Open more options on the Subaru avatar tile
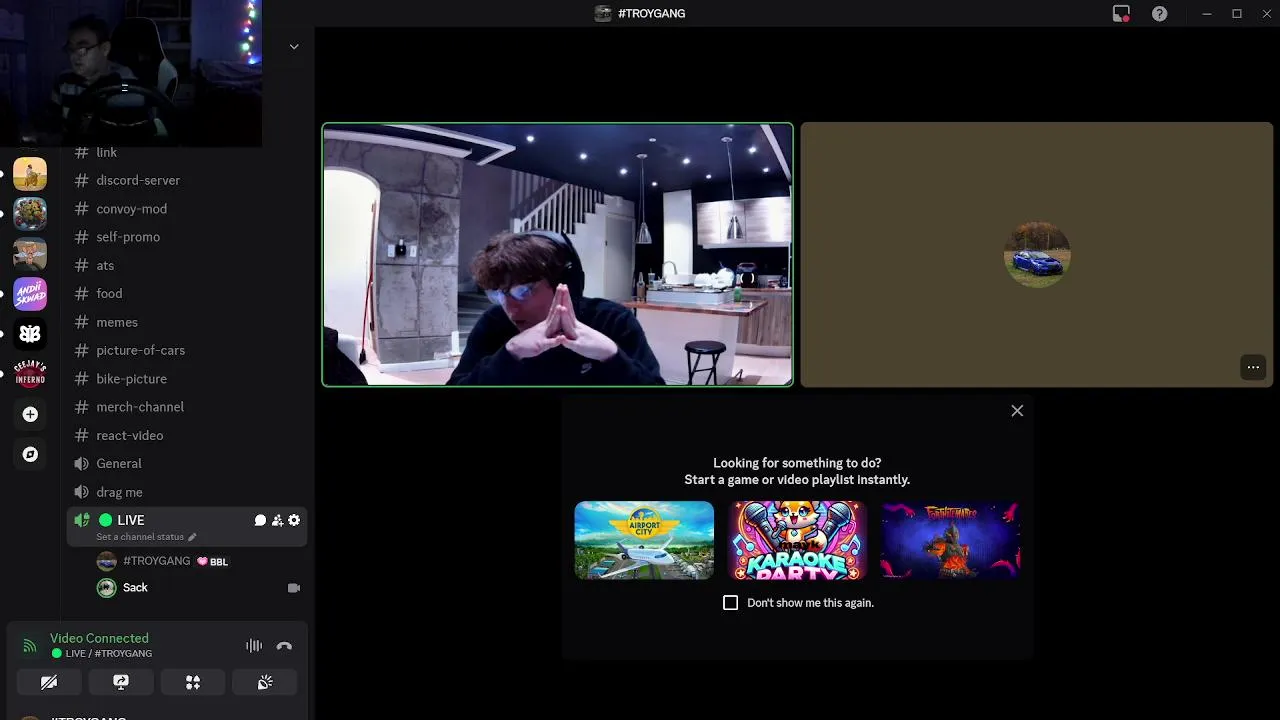Viewport: 1280px width, 720px height. (x=1253, y=367)
